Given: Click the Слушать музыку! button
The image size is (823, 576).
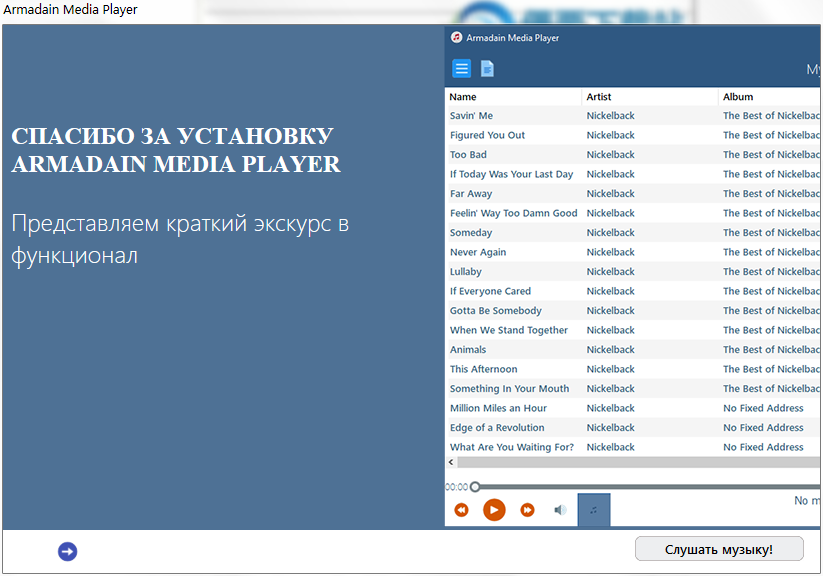Looking at the screenshot, I should point(719,549).
